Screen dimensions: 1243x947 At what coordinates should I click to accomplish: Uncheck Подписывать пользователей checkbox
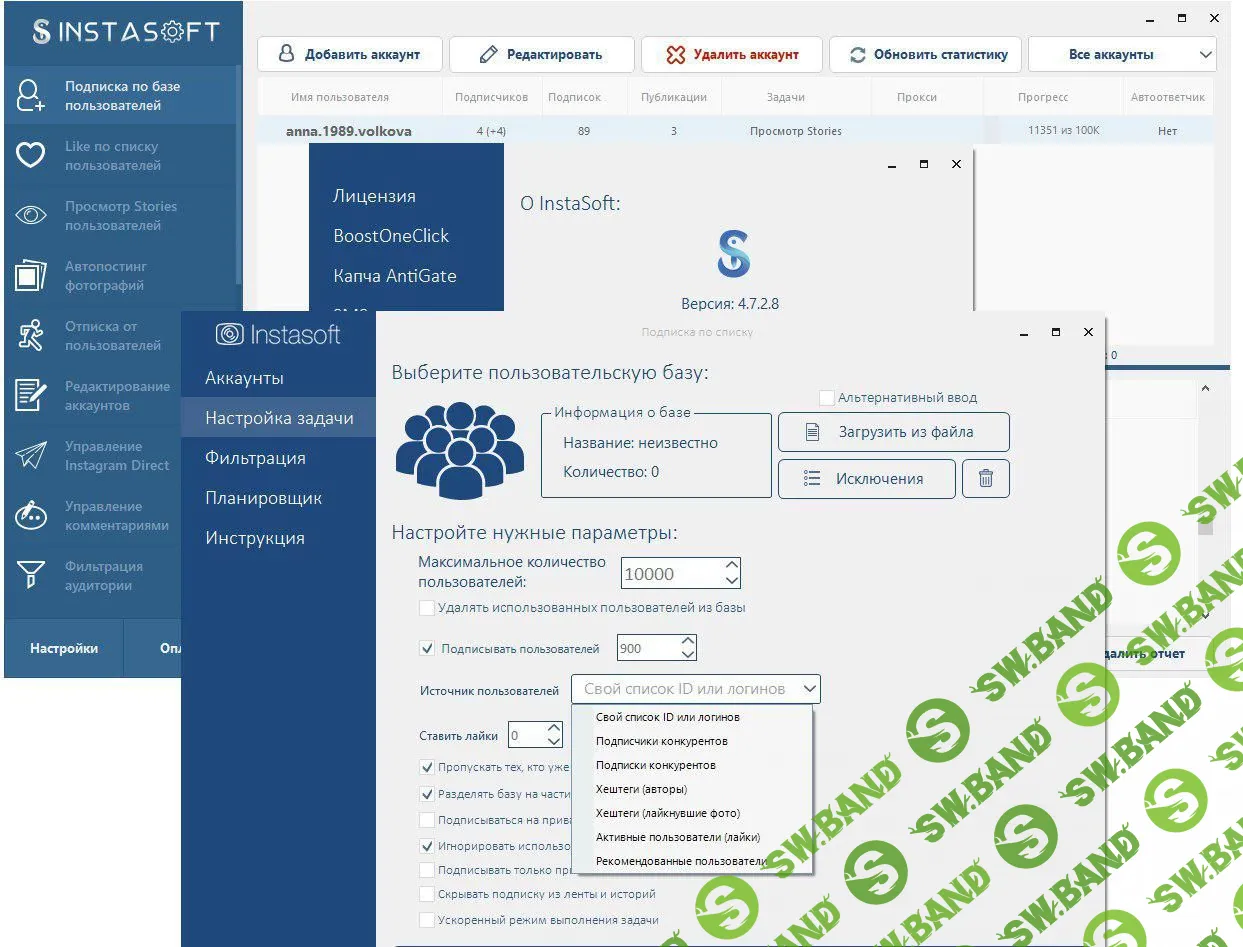pos(427,649)
